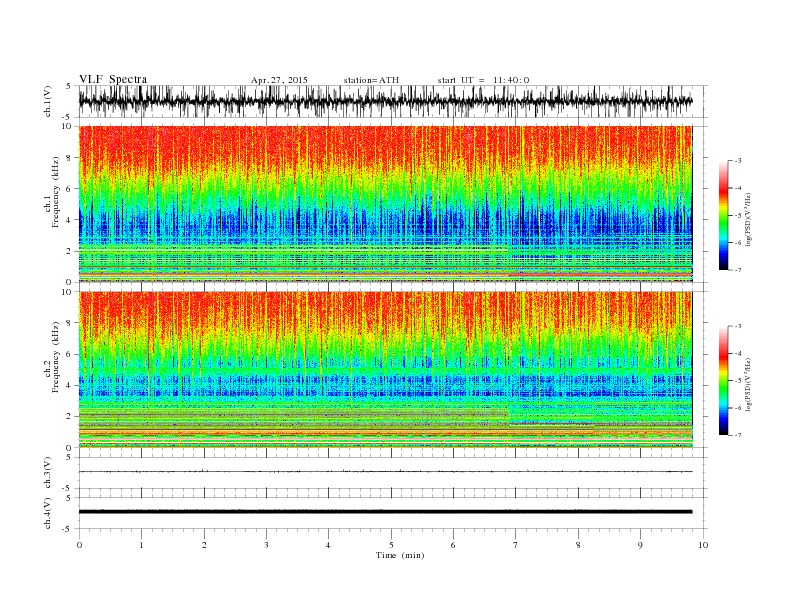The width and height of the screenshot is (792, 612).
Task: Click the time axis tick label '2'
Action: tap(204, 545)
